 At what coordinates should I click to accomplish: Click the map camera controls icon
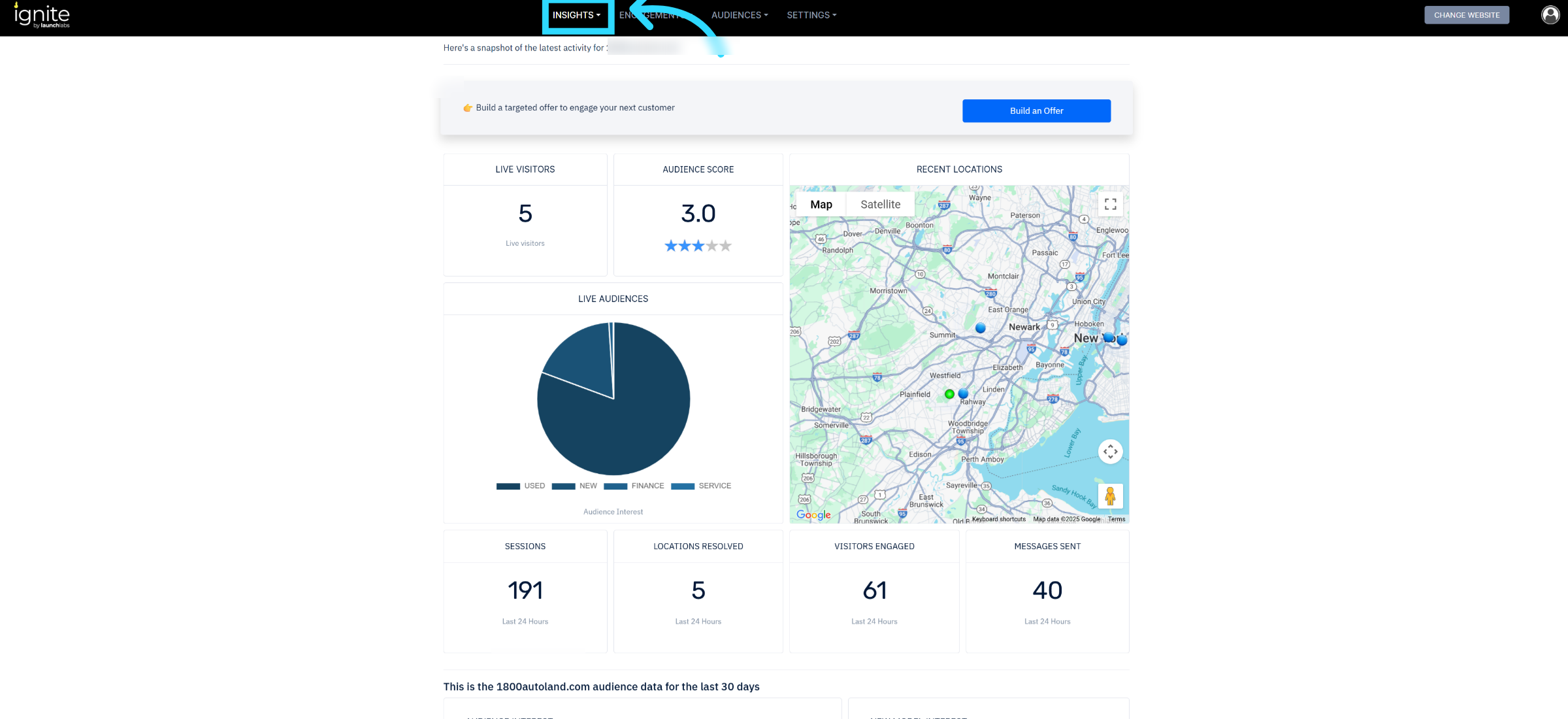click(1110, 452)
